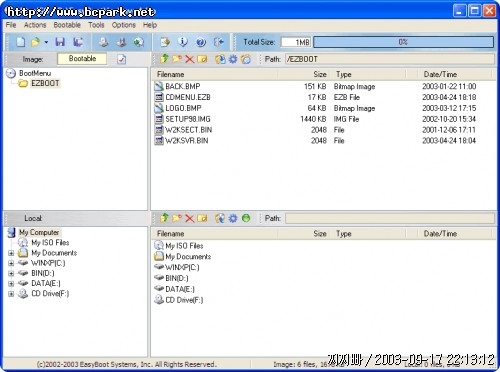Click the clock disc icon before image Path
Screen dimensions: 500x372
coord(246,59)
